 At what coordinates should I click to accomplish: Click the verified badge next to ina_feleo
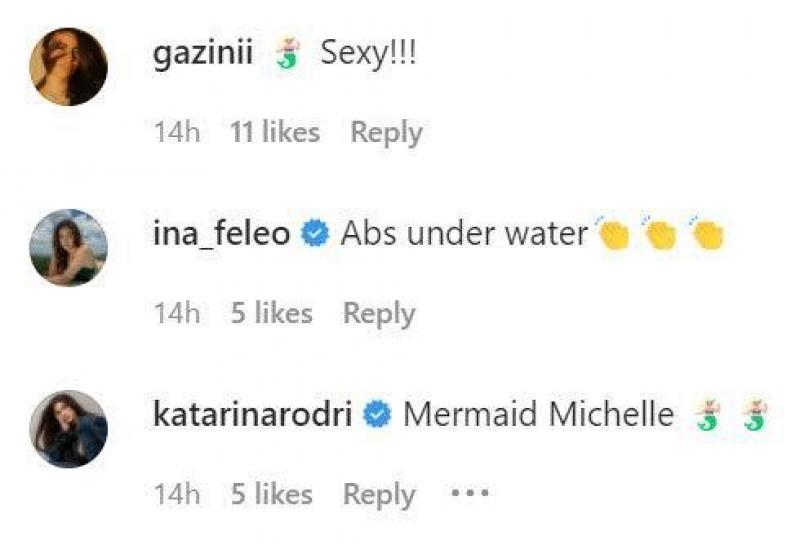point(315,236)
